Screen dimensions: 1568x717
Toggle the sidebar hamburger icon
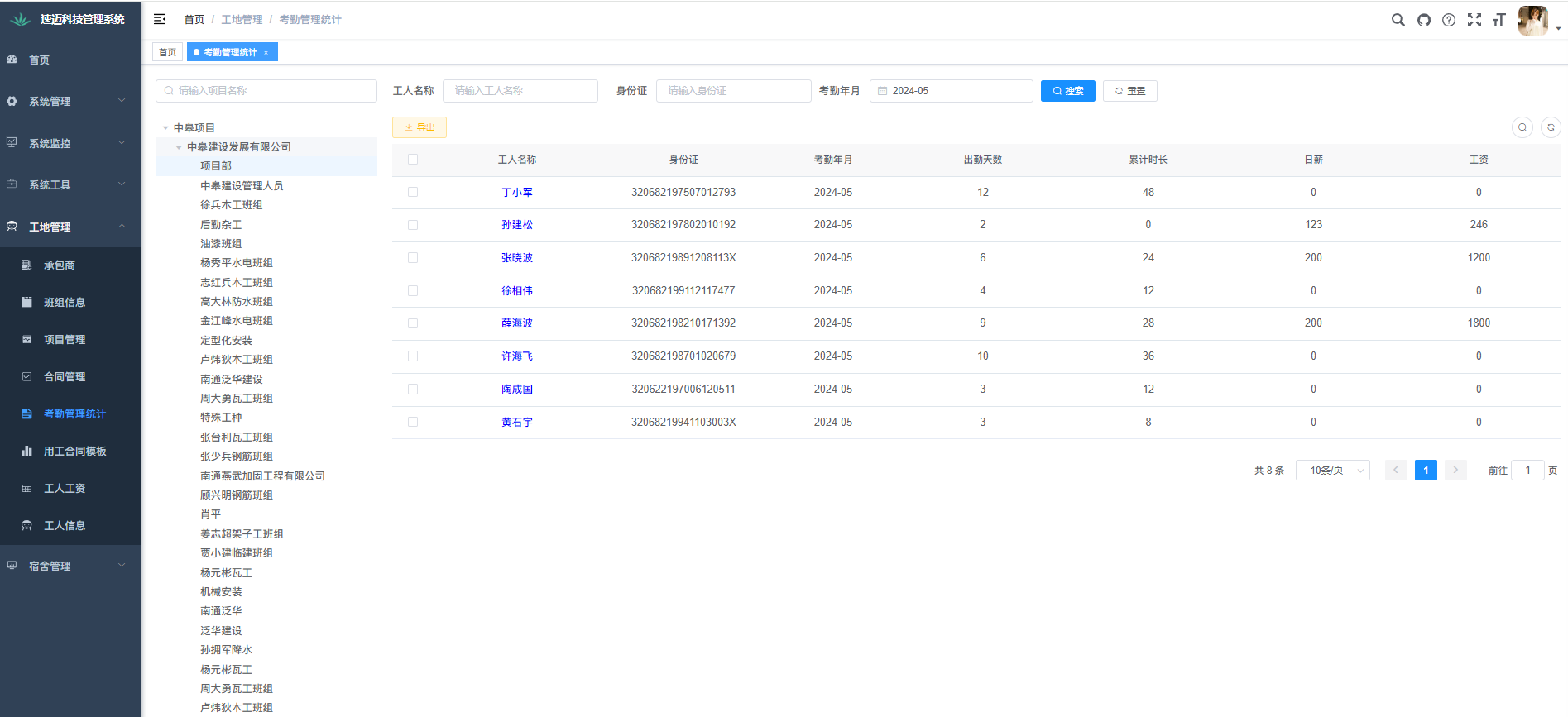(160, 19)
